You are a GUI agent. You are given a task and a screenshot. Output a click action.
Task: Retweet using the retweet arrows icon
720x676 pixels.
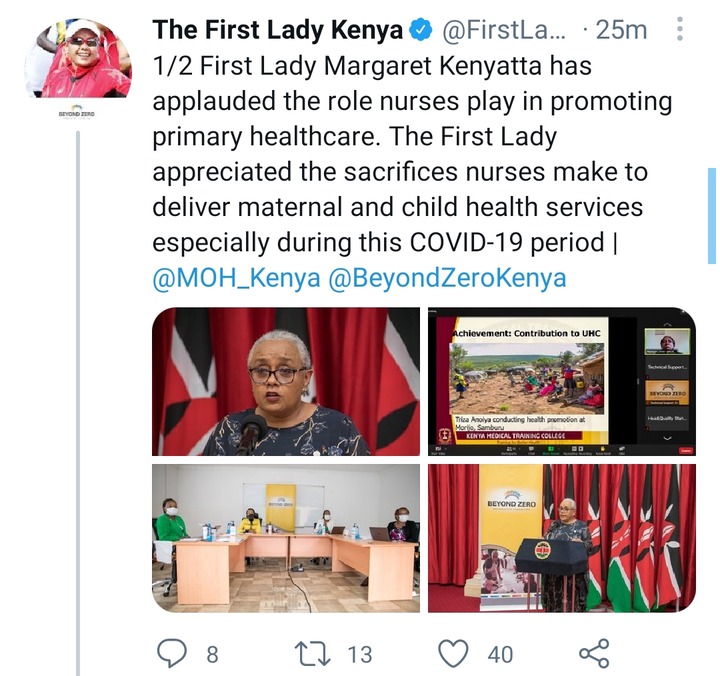click(x=312, y=654)
